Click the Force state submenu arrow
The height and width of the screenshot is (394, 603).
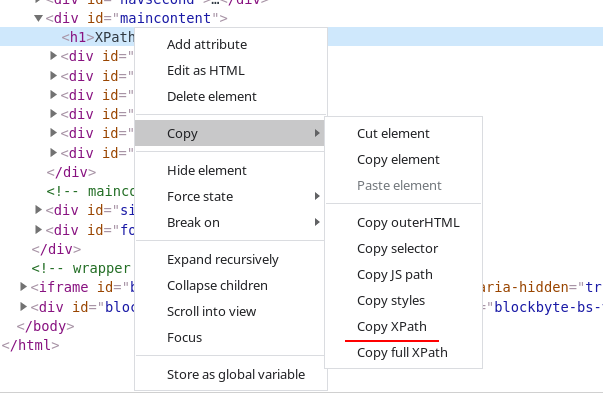(317, 196)
